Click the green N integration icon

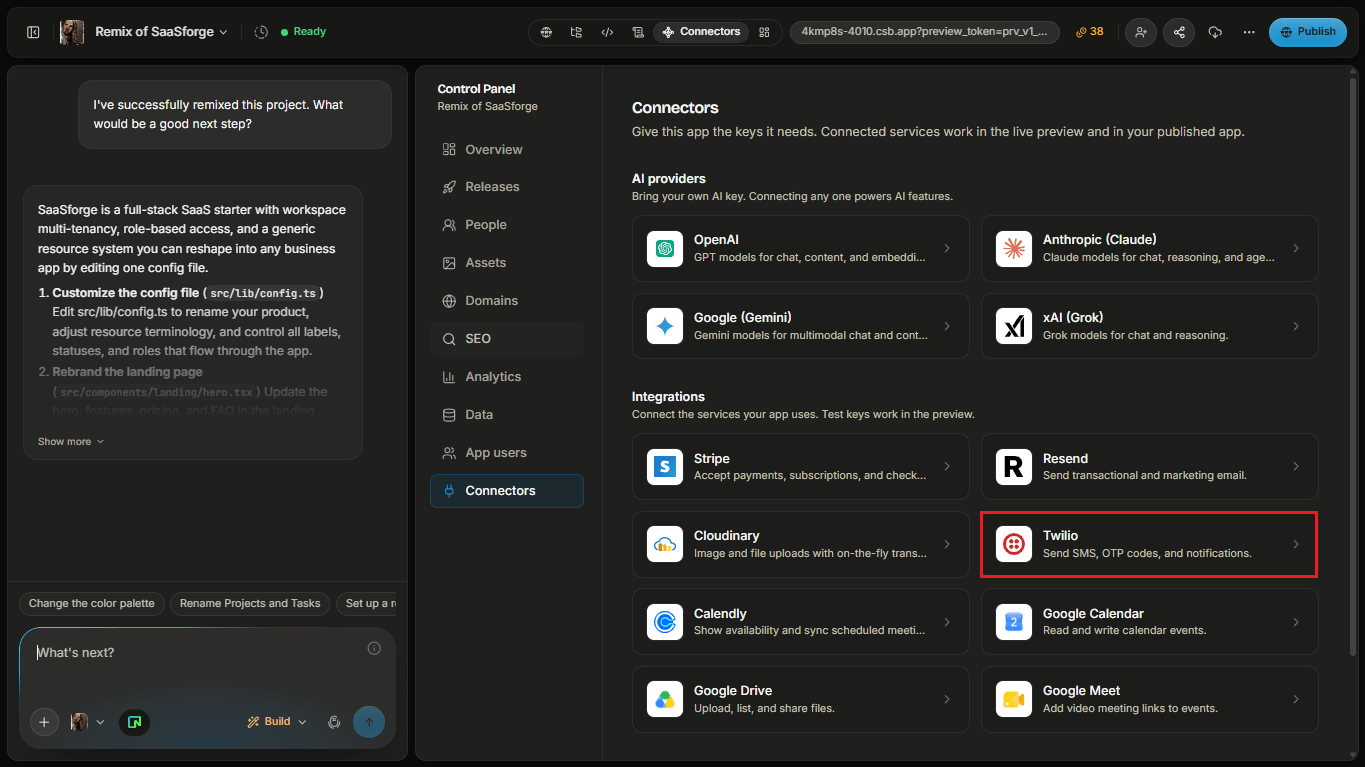pos(135,722)
